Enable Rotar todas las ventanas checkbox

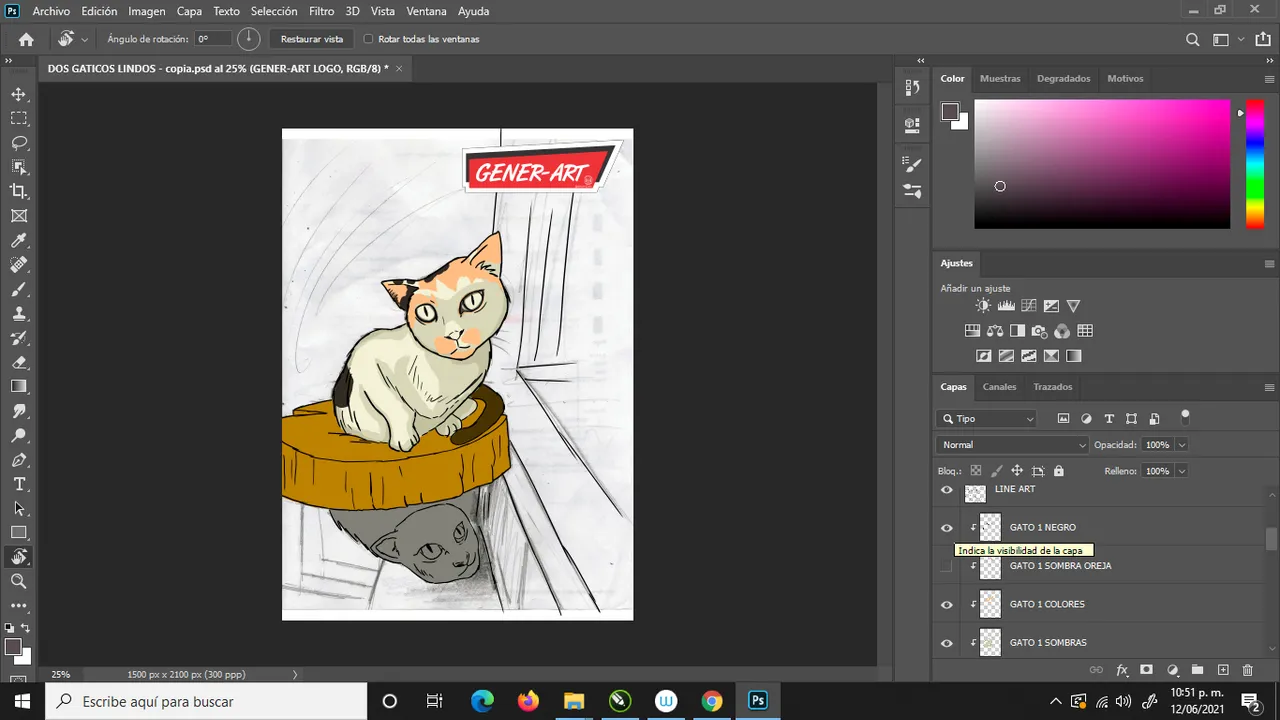[x=368, y=39]
